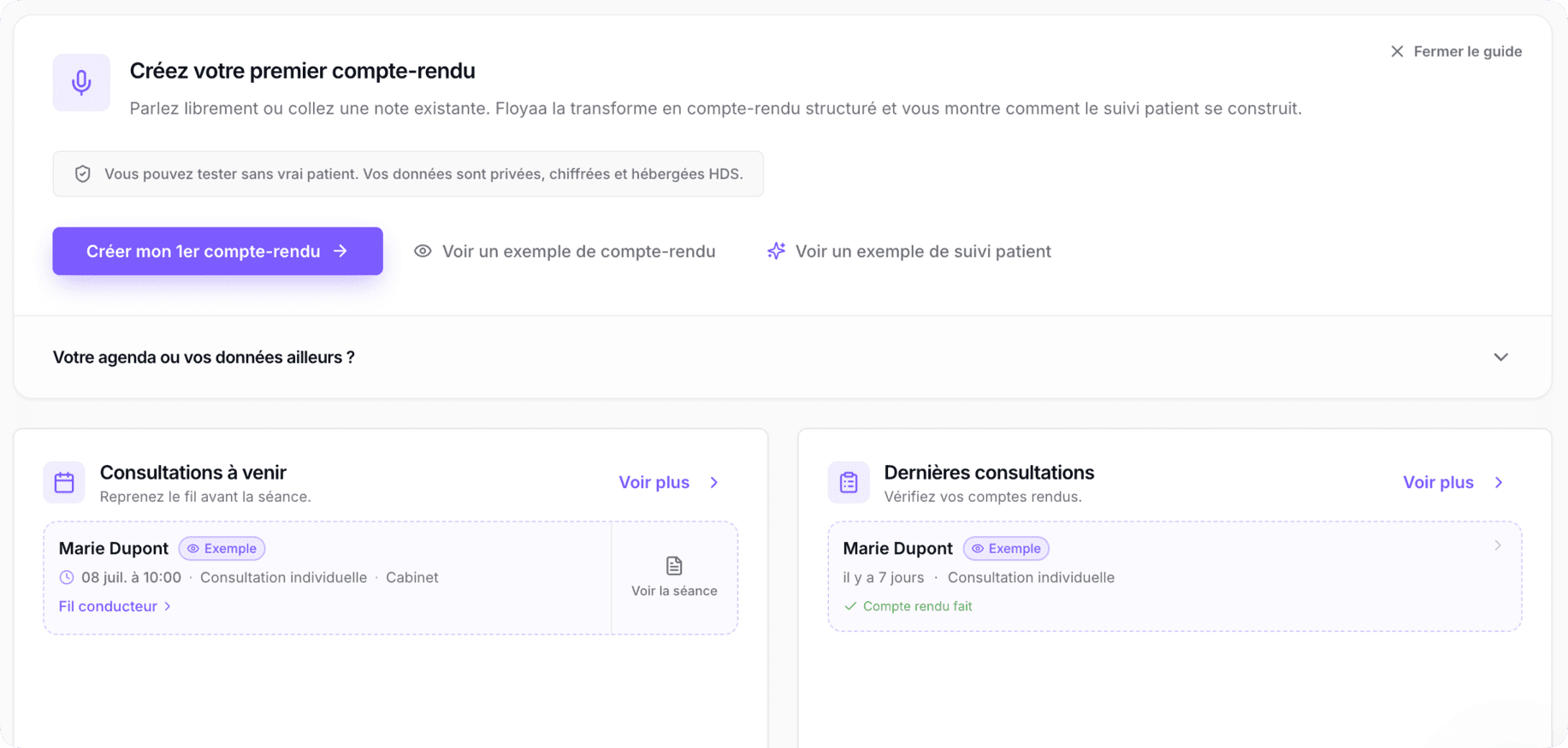Click the eye icon before exemple de compte-rendu

tap(423, 251)
